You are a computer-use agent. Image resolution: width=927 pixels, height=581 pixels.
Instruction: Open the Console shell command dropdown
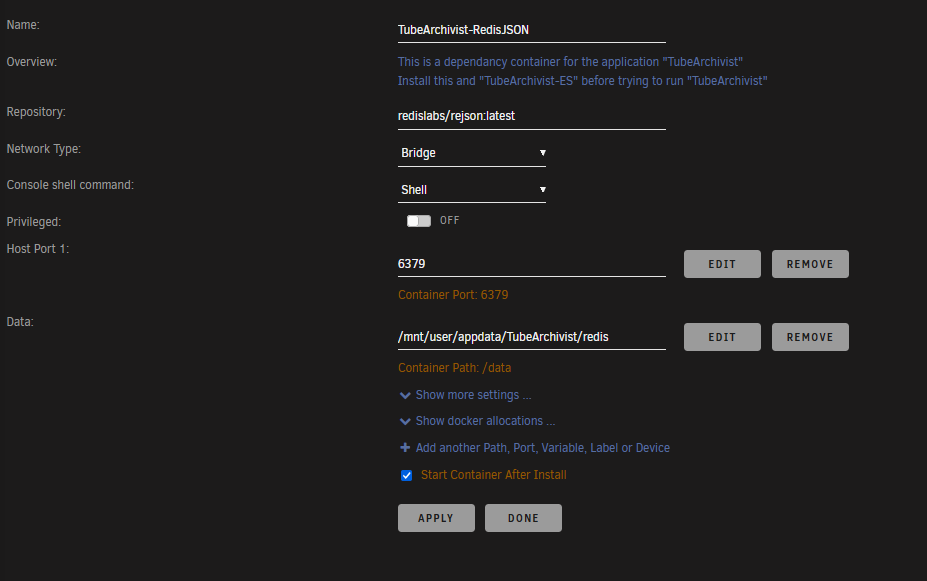(x=472, y=190)
